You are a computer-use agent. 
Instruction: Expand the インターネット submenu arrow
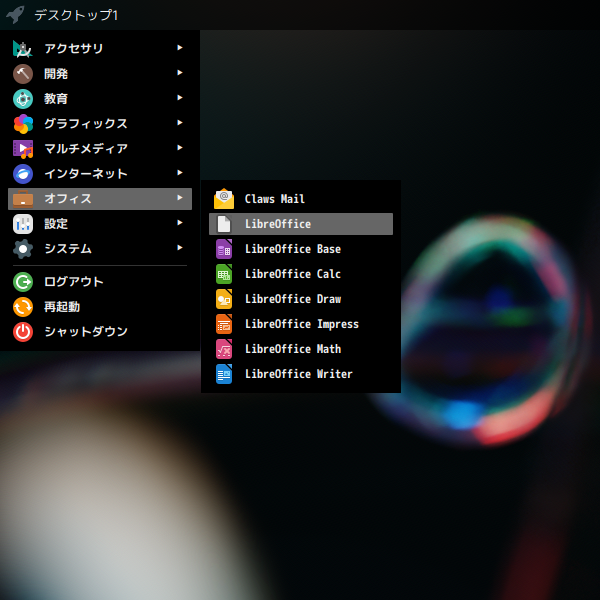click(179, 173)
